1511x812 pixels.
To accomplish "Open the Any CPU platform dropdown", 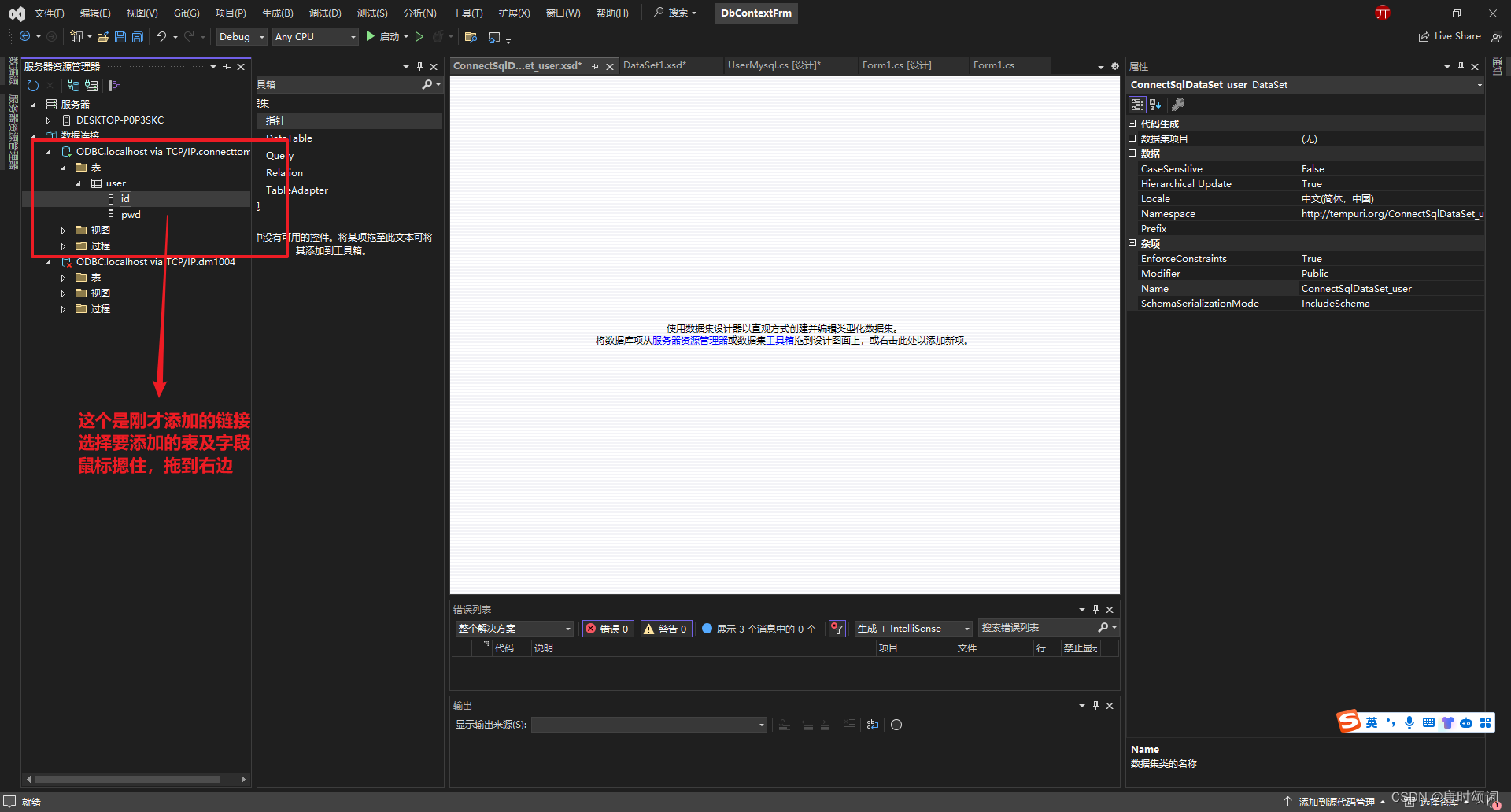I will (x=353, y=36).
